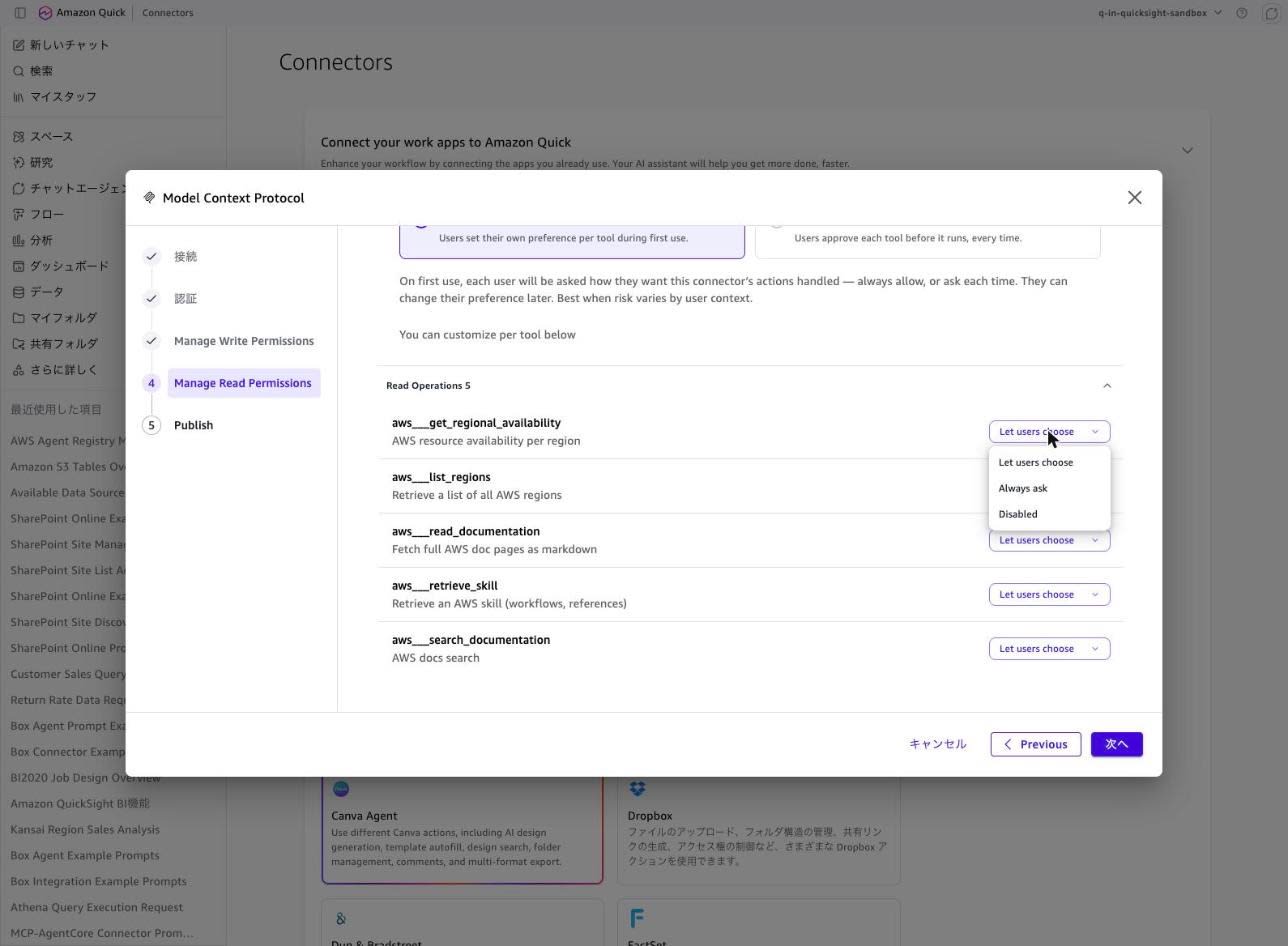Click the Previous button

tap(1035, 744)
